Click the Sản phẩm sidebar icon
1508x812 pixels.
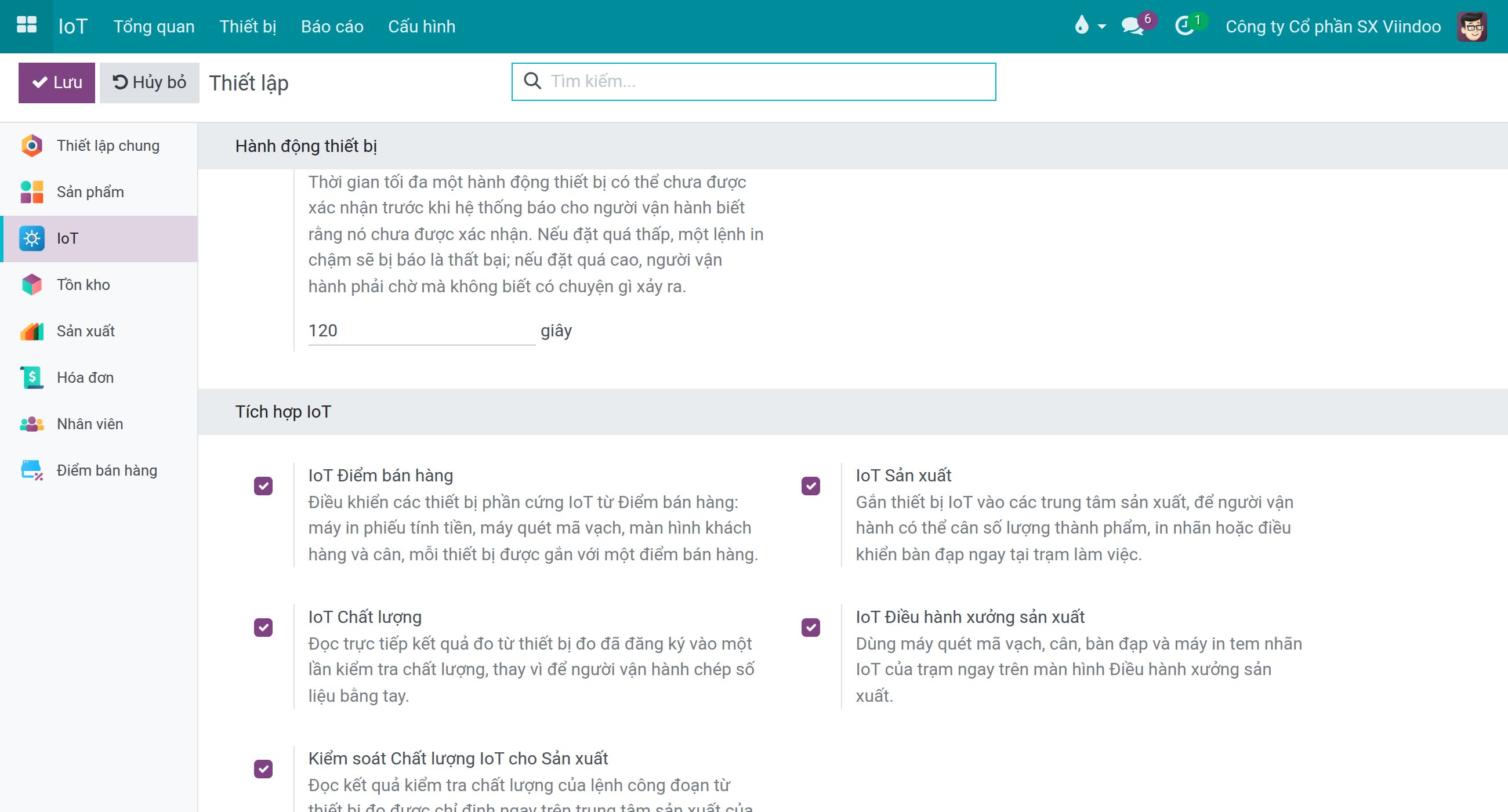coord(32,192)
